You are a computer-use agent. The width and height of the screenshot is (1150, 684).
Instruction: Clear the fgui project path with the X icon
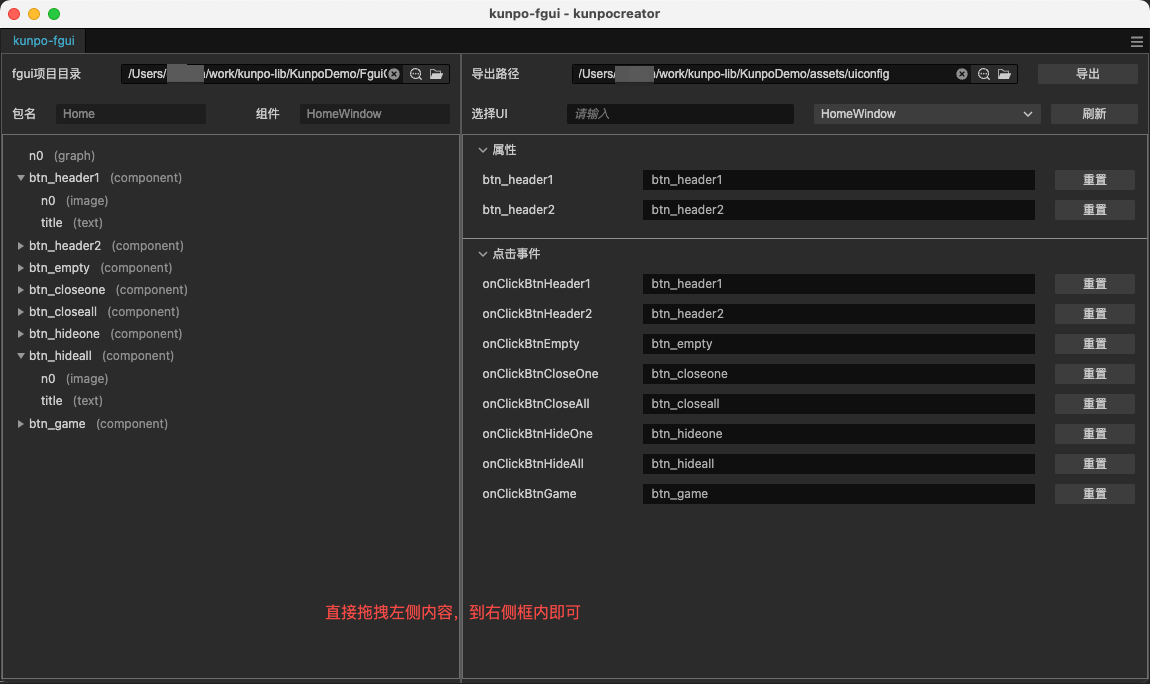[x=394, y=73]
